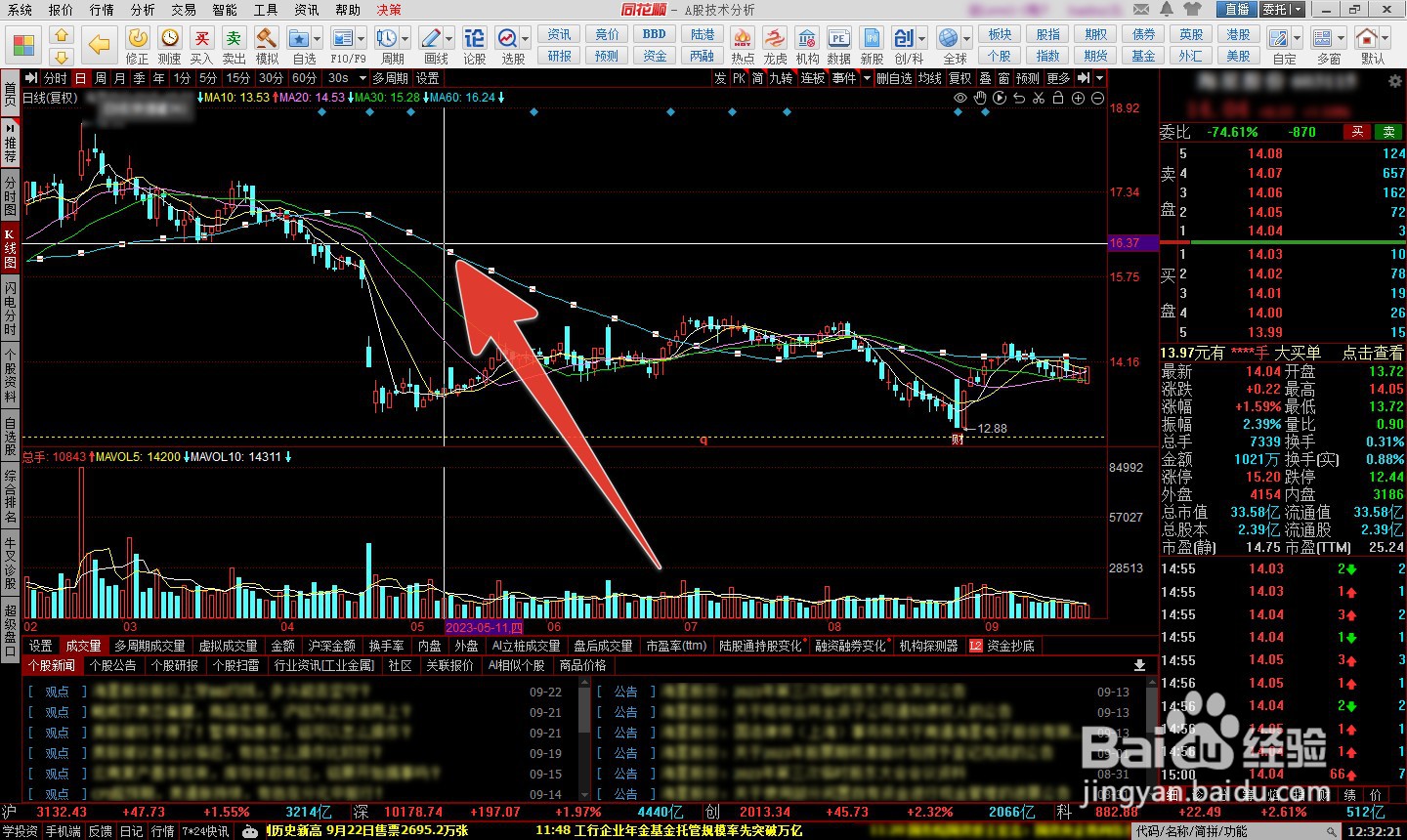Image resolution: width=1407 pixels, height=840 pixels.
Task: Click the play replay icon on chart
Action: pyautogui.click(x=1000, y=98)
